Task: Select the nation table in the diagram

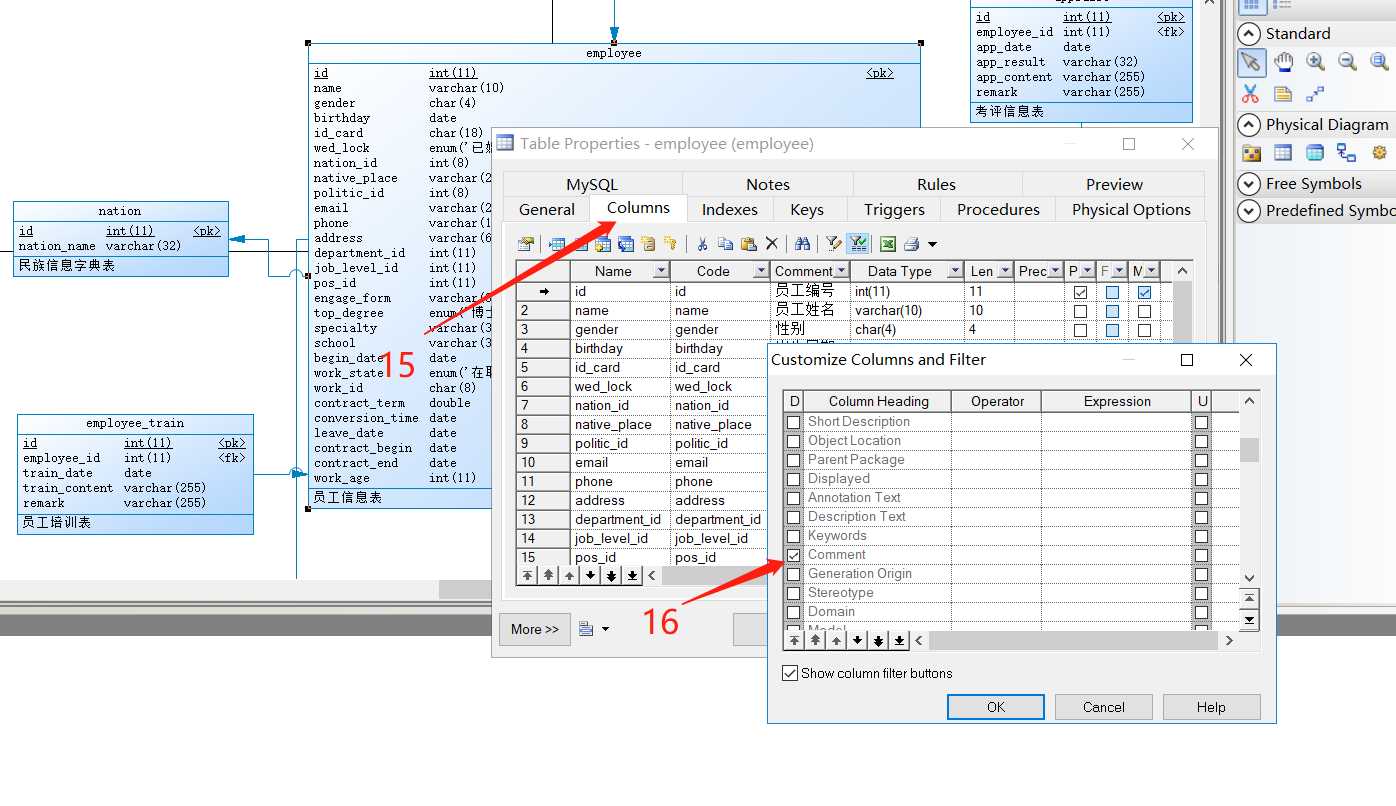Action: point(120,239)
